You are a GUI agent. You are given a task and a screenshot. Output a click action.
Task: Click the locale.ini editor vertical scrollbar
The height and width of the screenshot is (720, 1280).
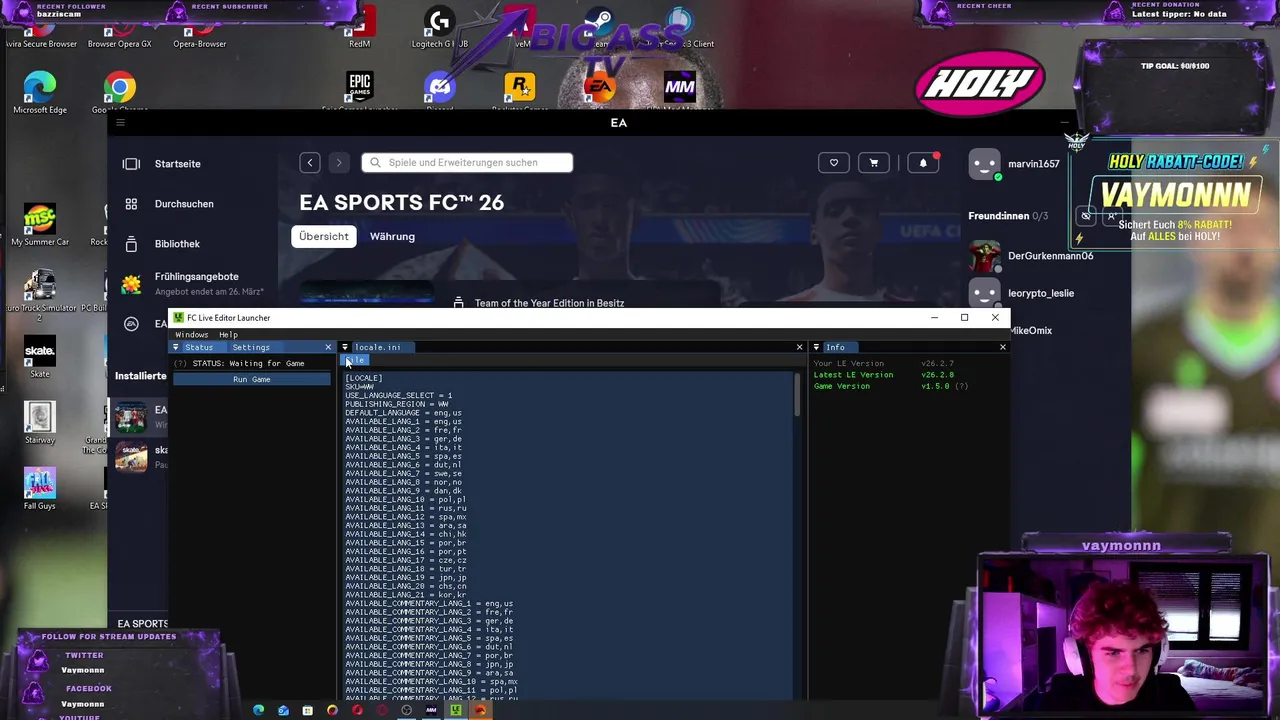click(x=798, y=396)
